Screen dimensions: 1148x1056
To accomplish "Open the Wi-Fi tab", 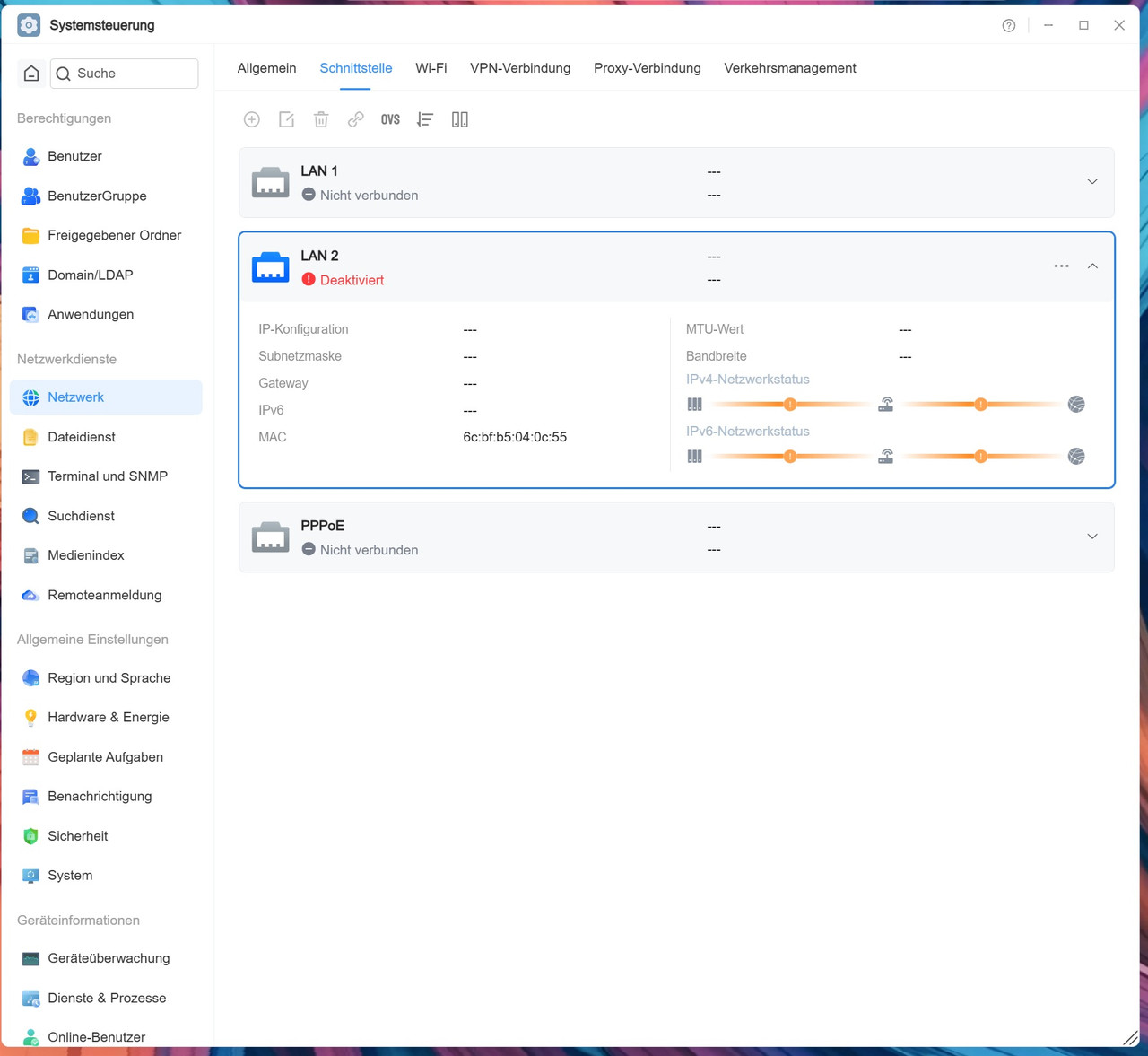I will point(431,68).
